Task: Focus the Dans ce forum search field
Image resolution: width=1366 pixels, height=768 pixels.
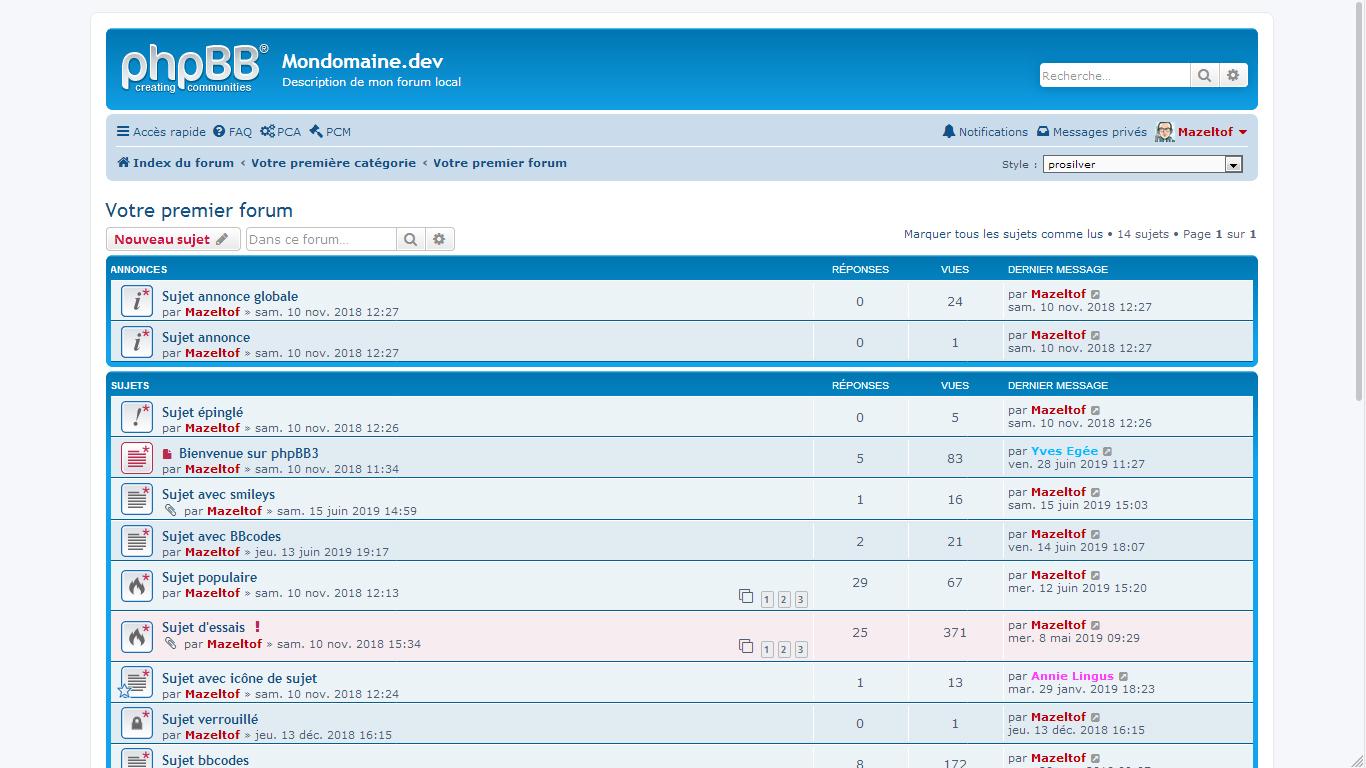Action: [x=321, y=239]
